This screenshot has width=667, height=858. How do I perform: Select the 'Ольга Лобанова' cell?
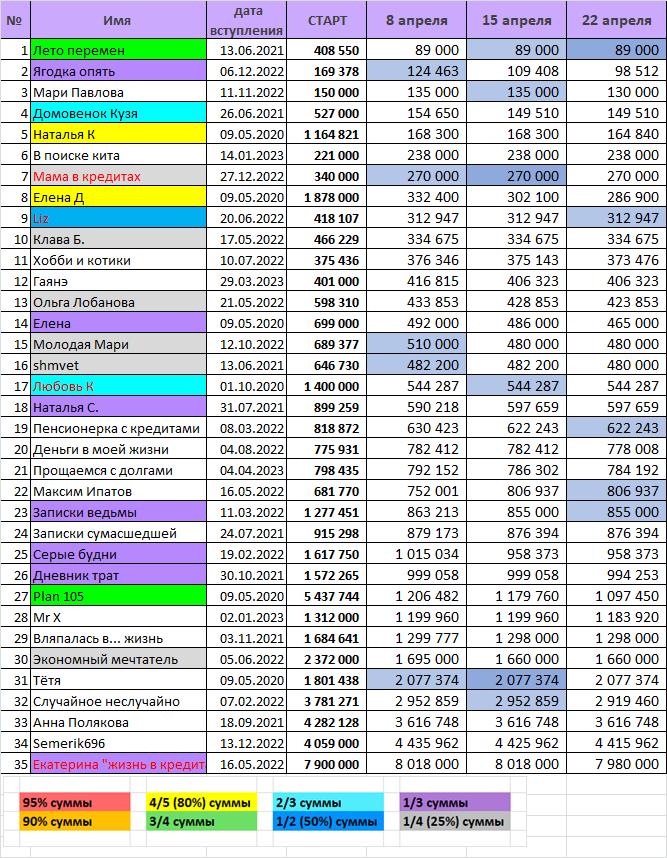(118, 302)
